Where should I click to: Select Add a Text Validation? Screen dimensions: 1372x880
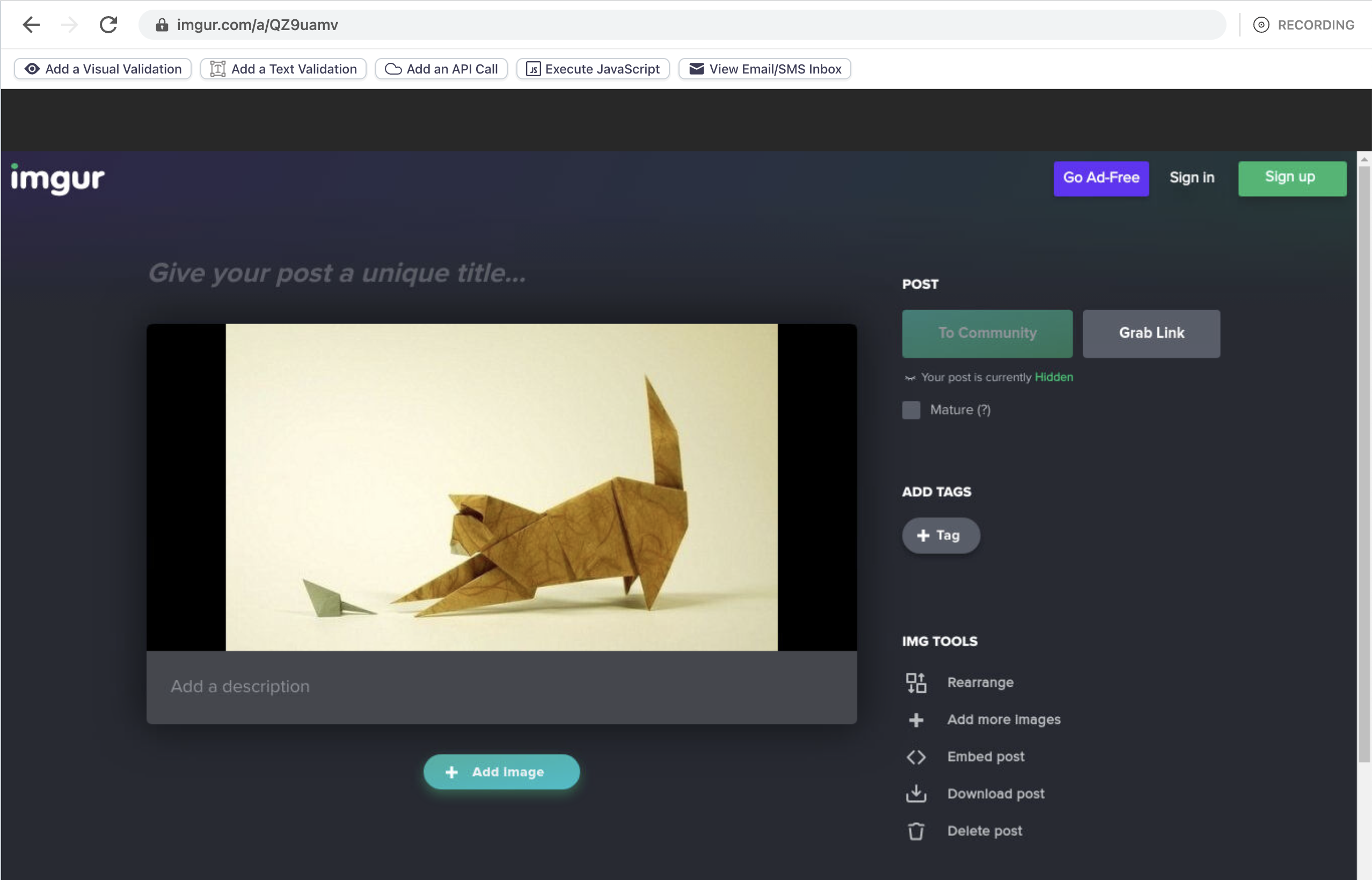tap(283, 69)
